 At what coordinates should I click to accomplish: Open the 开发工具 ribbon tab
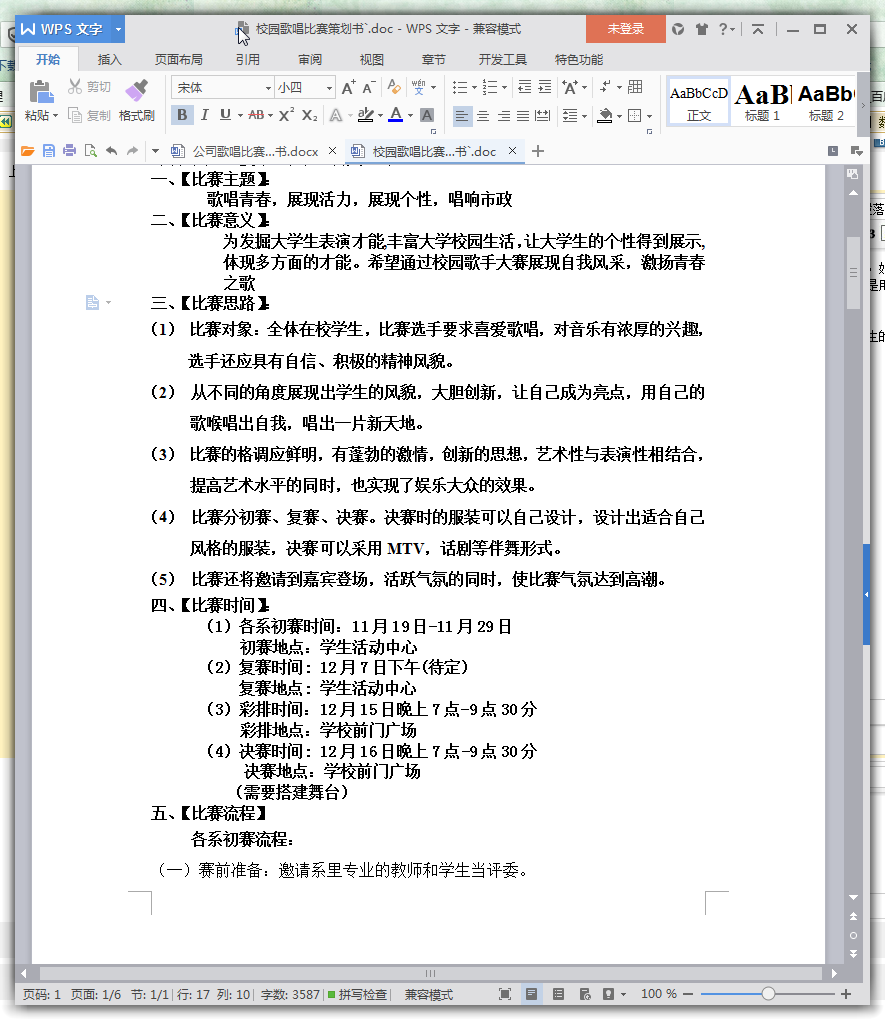point(502,59)
